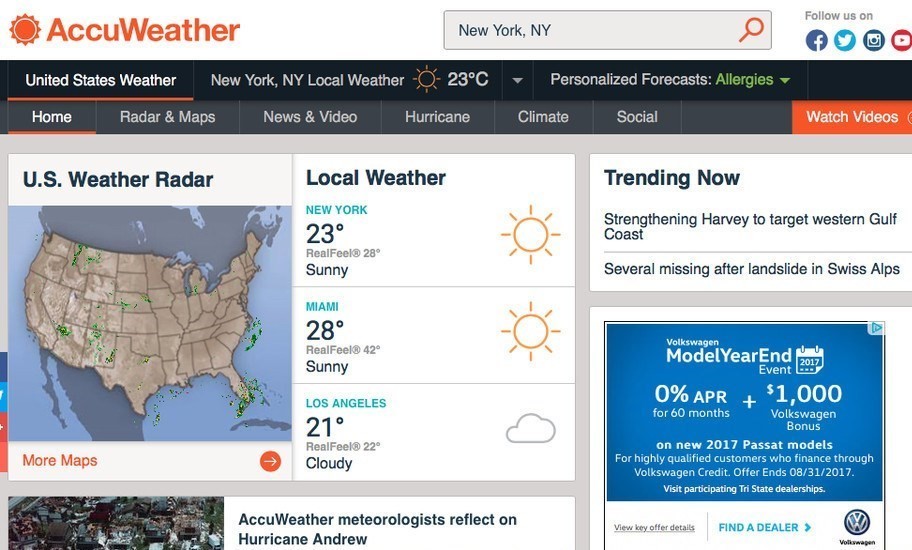The width and height of the screenshot is (912, 550).
Task: Click the orange arrow beside More Maps
Action: pyautogui.click(x=270, y=461)
